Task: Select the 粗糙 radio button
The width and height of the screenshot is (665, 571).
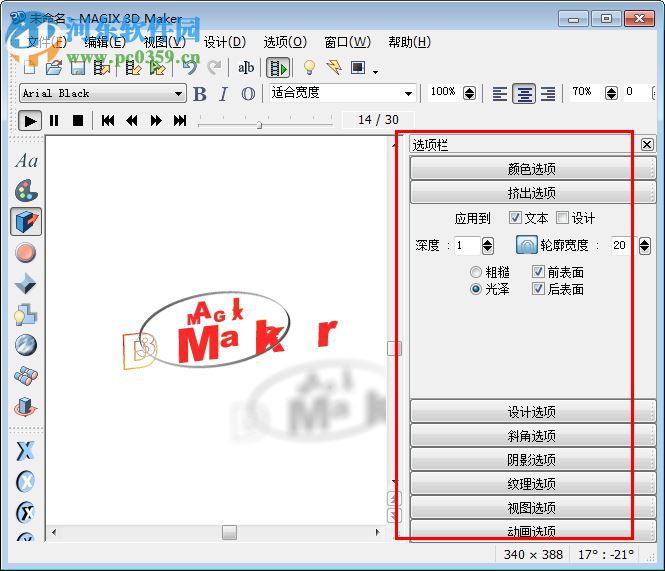Action: tap(476, 272)
